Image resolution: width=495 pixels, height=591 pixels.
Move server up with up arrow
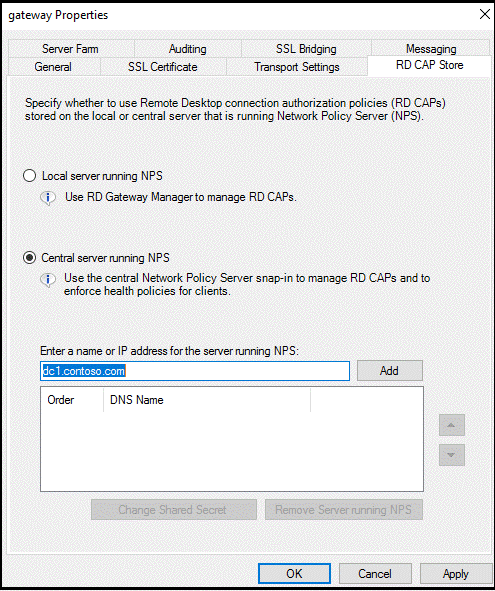tap(452, 425)
